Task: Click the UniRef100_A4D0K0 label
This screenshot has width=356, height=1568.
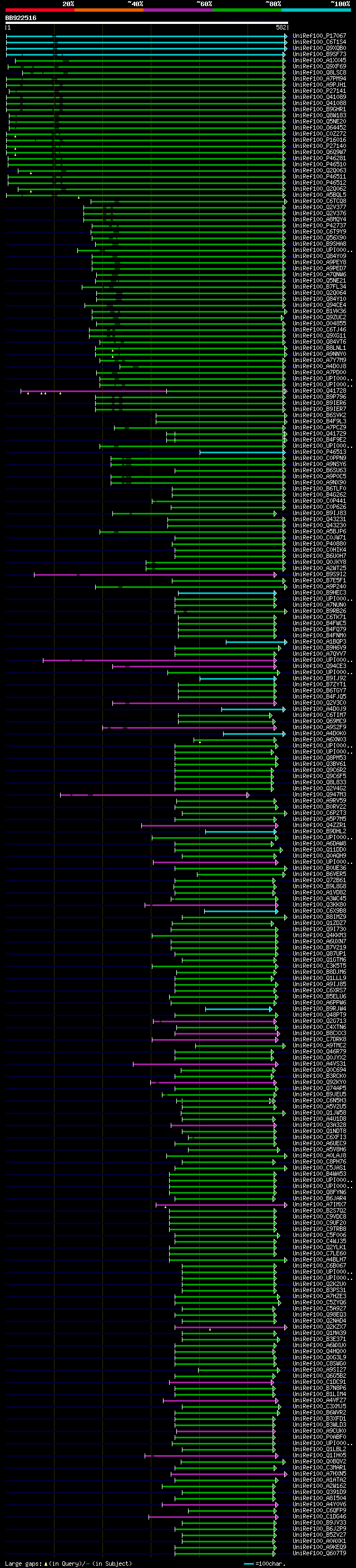Action: click(x=319, y=733)
